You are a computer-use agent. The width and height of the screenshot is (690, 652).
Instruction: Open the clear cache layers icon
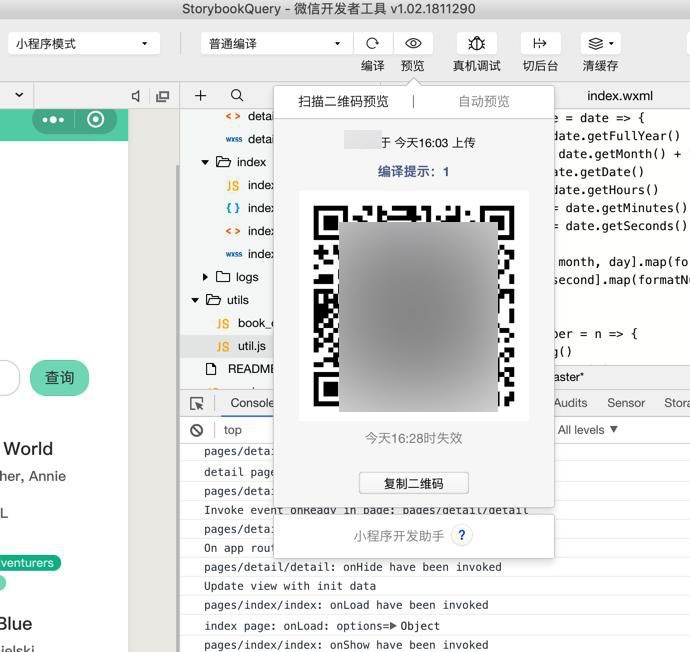(595, 43)
